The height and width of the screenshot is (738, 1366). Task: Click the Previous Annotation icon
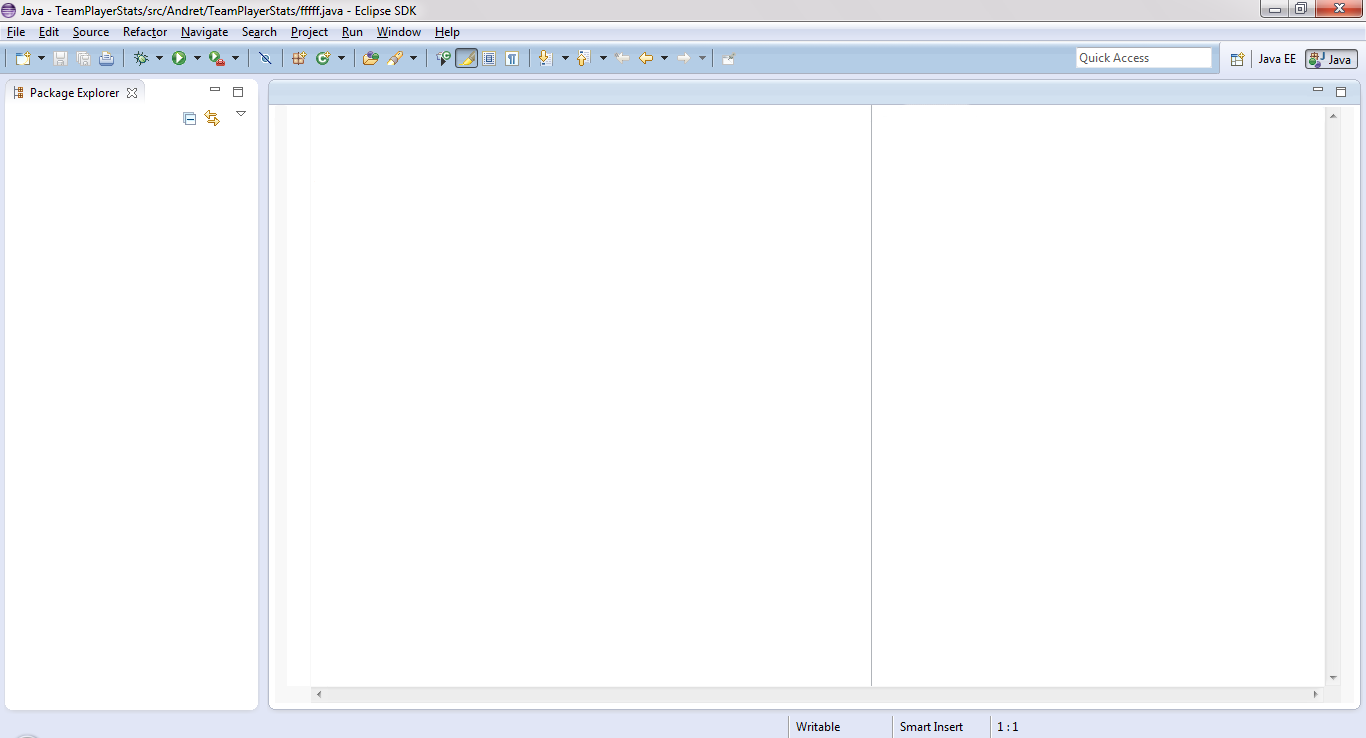point(584,58)
